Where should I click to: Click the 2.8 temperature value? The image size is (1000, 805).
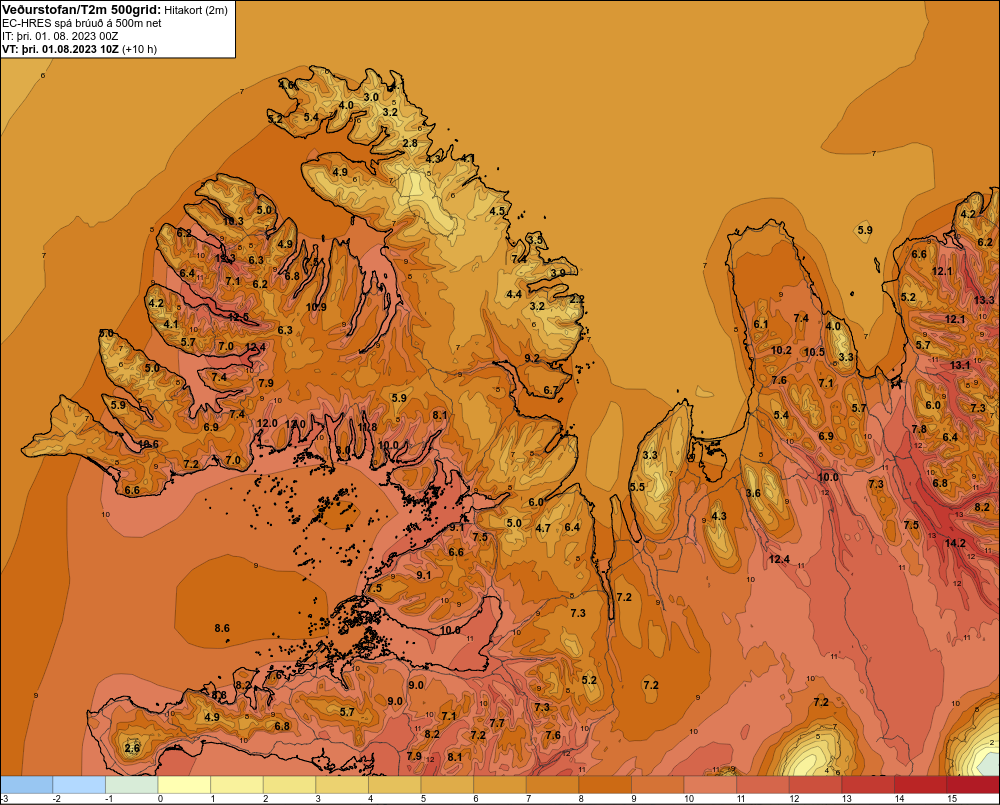coord(410,143)
